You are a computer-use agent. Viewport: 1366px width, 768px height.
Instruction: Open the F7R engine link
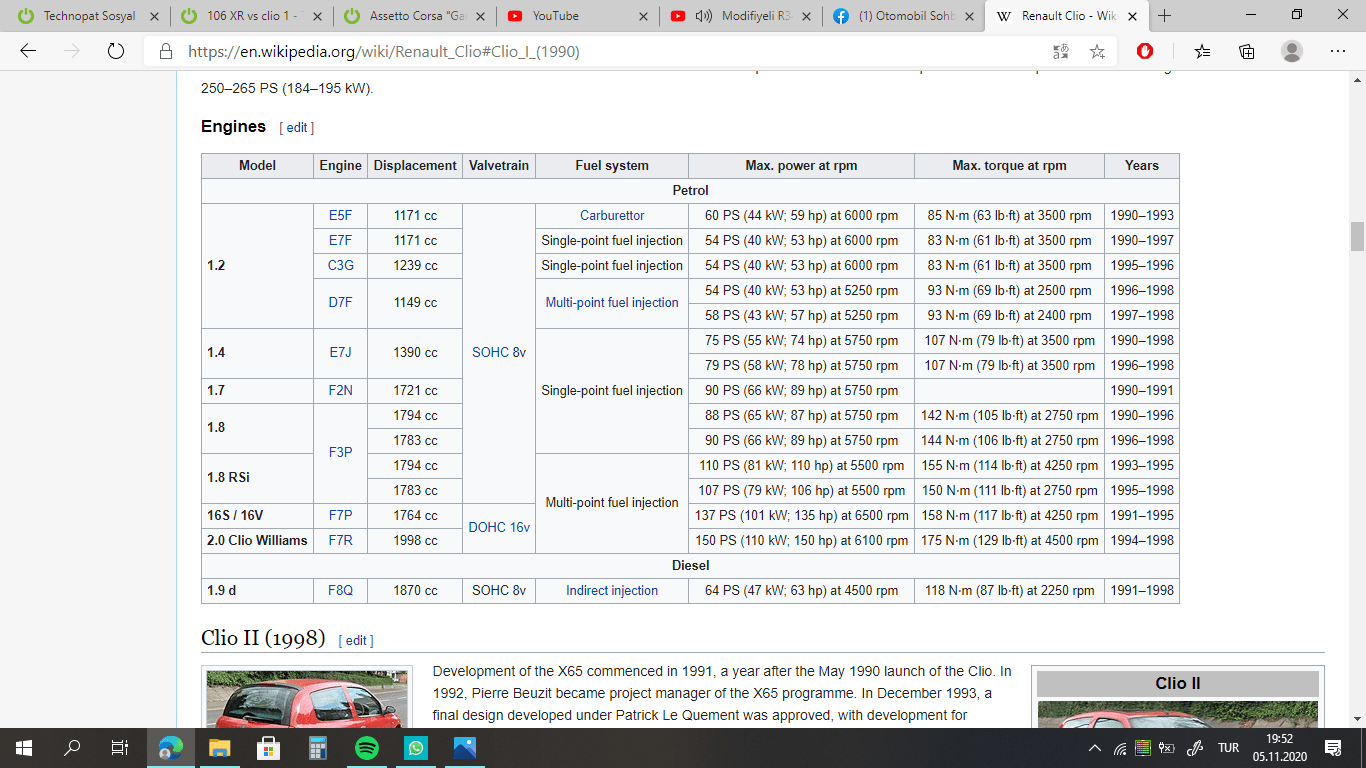click(x=340, y=541)
